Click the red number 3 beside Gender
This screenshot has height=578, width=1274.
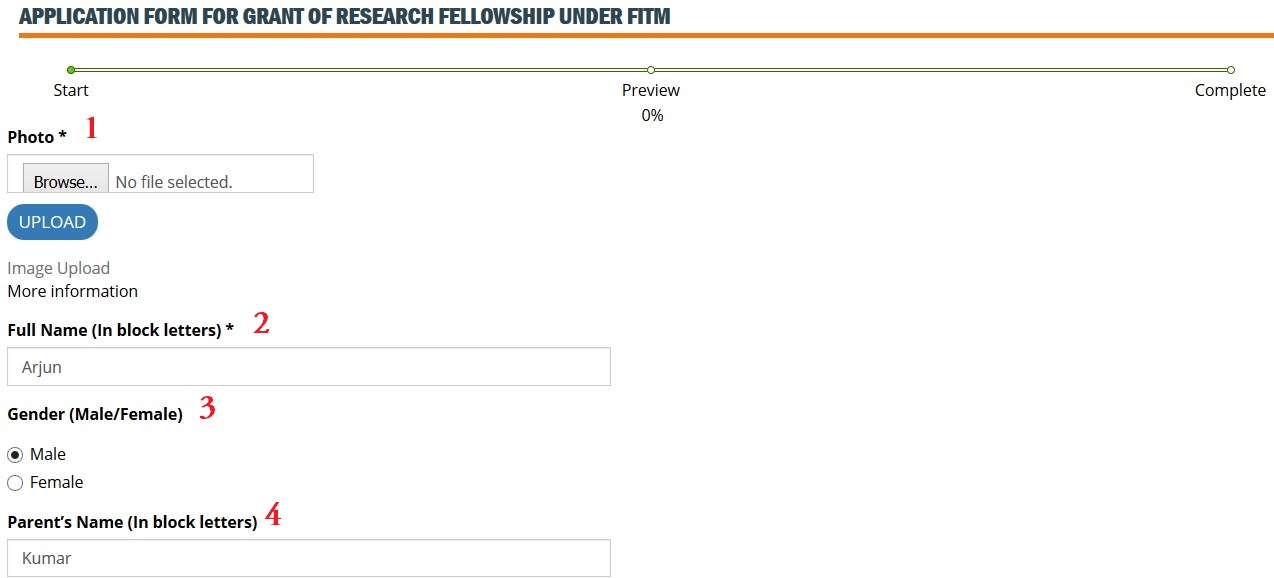coord(207,408)
